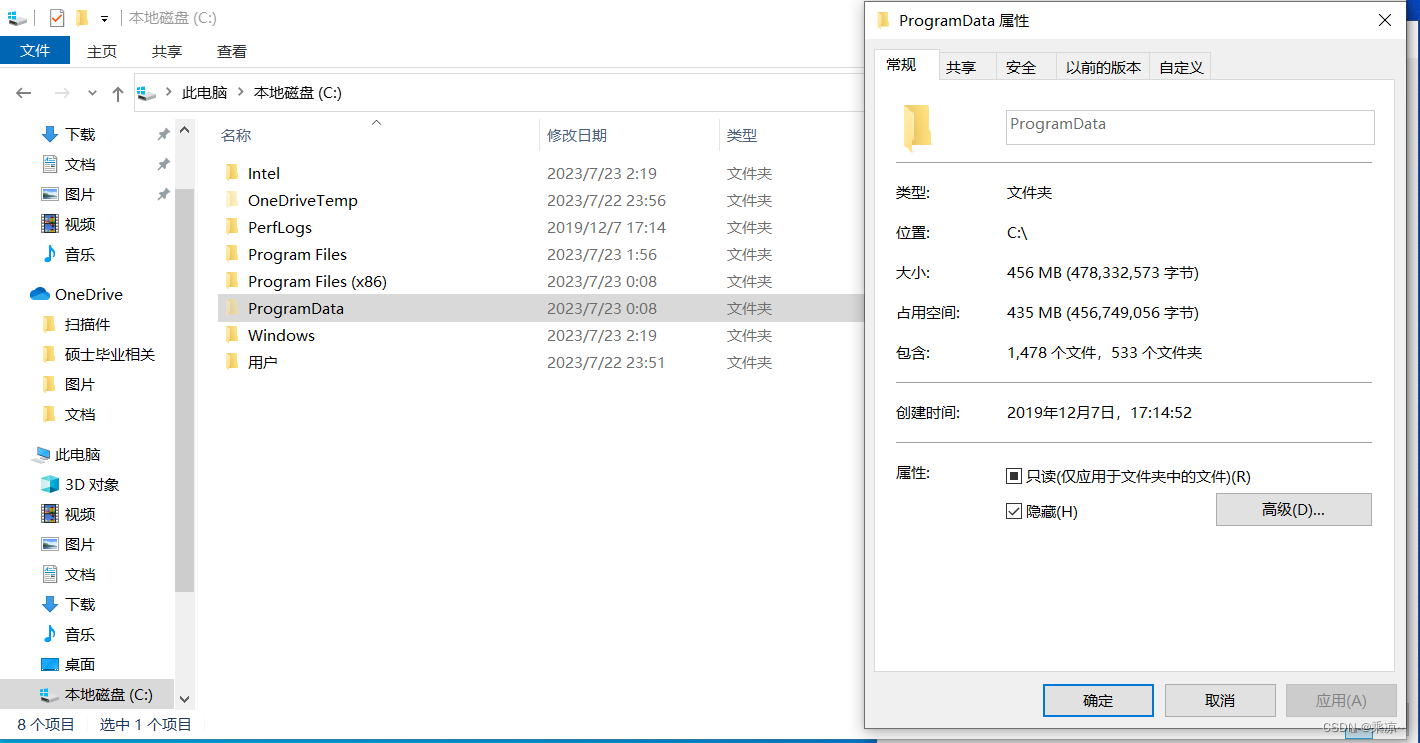Screen dimensions: 1420x743
Task: Switch to the 安全 tab in properties
Action: [1021, 67]
